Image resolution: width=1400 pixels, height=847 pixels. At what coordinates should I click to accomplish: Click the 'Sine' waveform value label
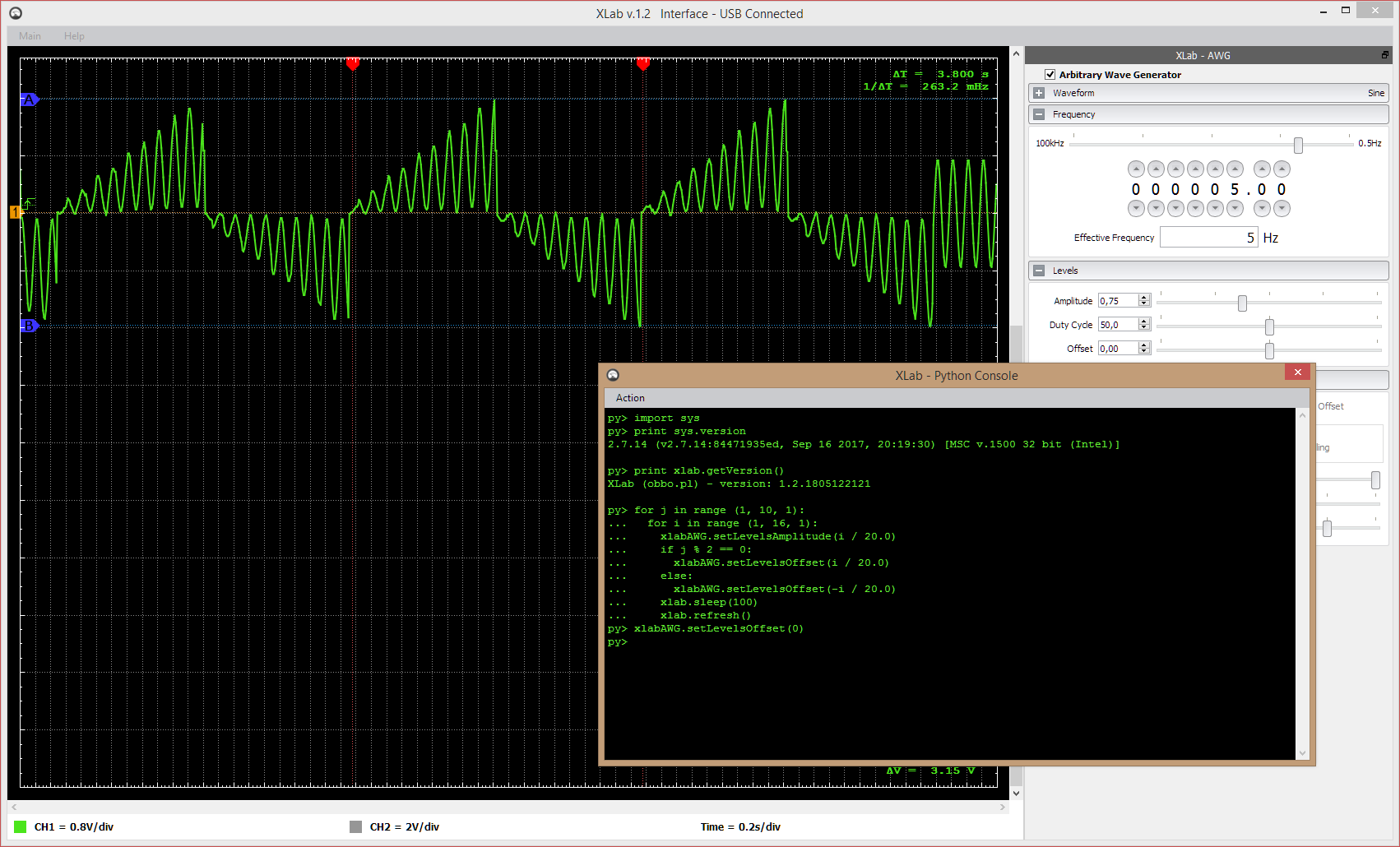(1376, 93)
